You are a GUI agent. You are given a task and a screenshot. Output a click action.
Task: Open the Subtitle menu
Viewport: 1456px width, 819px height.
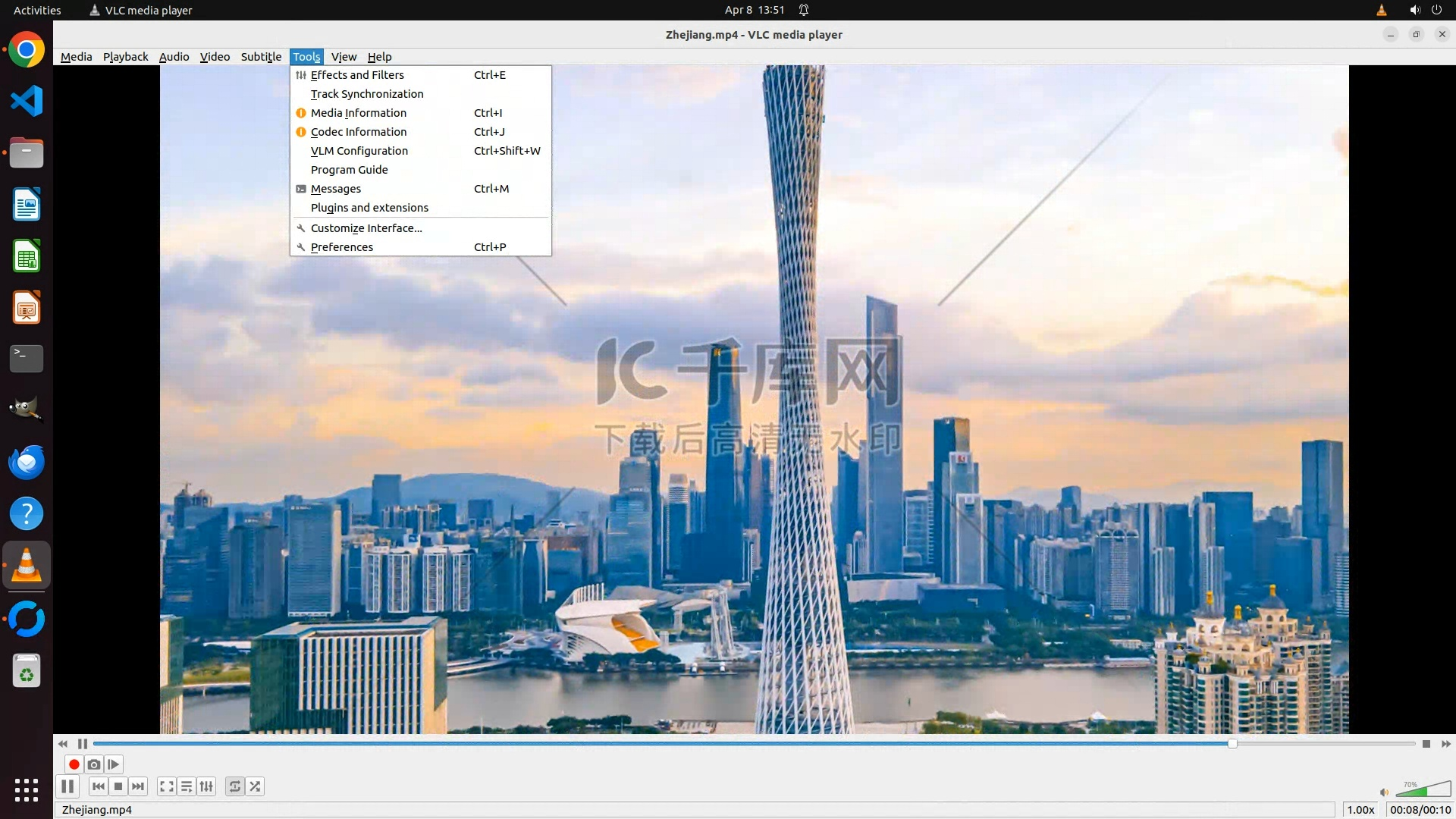tap(261, 57)
